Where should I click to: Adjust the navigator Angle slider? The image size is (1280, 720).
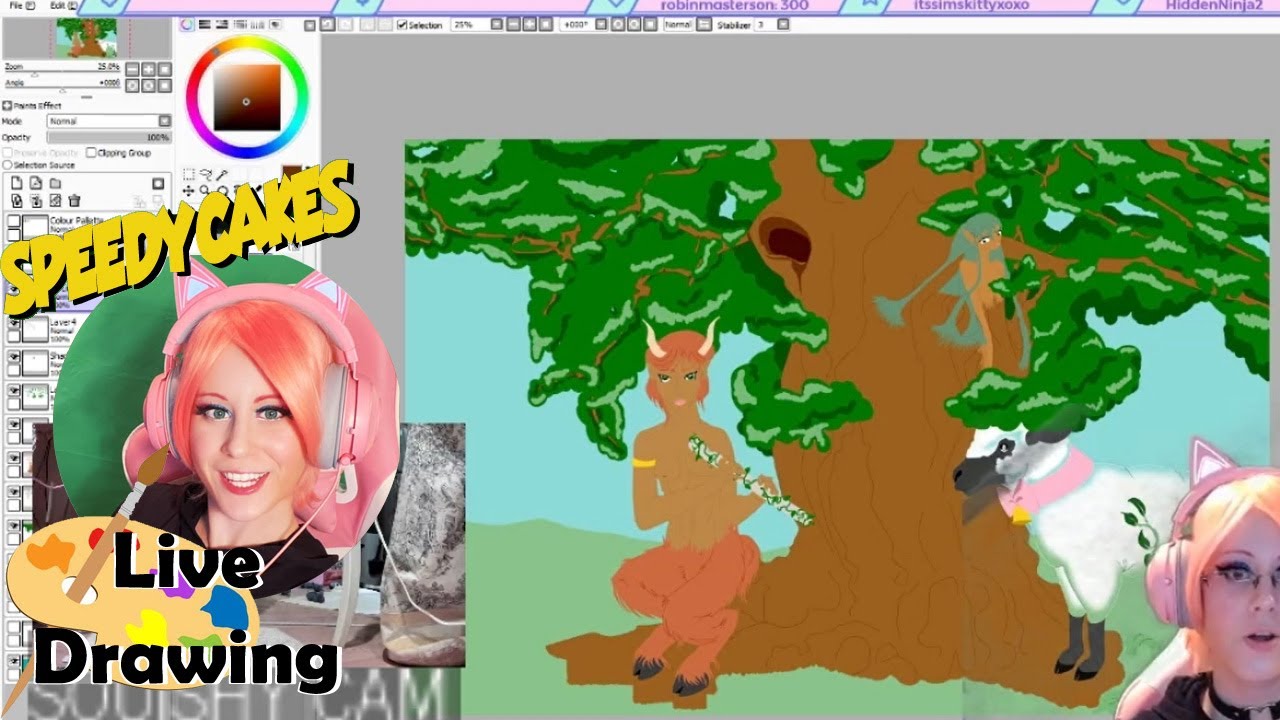(62, 89)
